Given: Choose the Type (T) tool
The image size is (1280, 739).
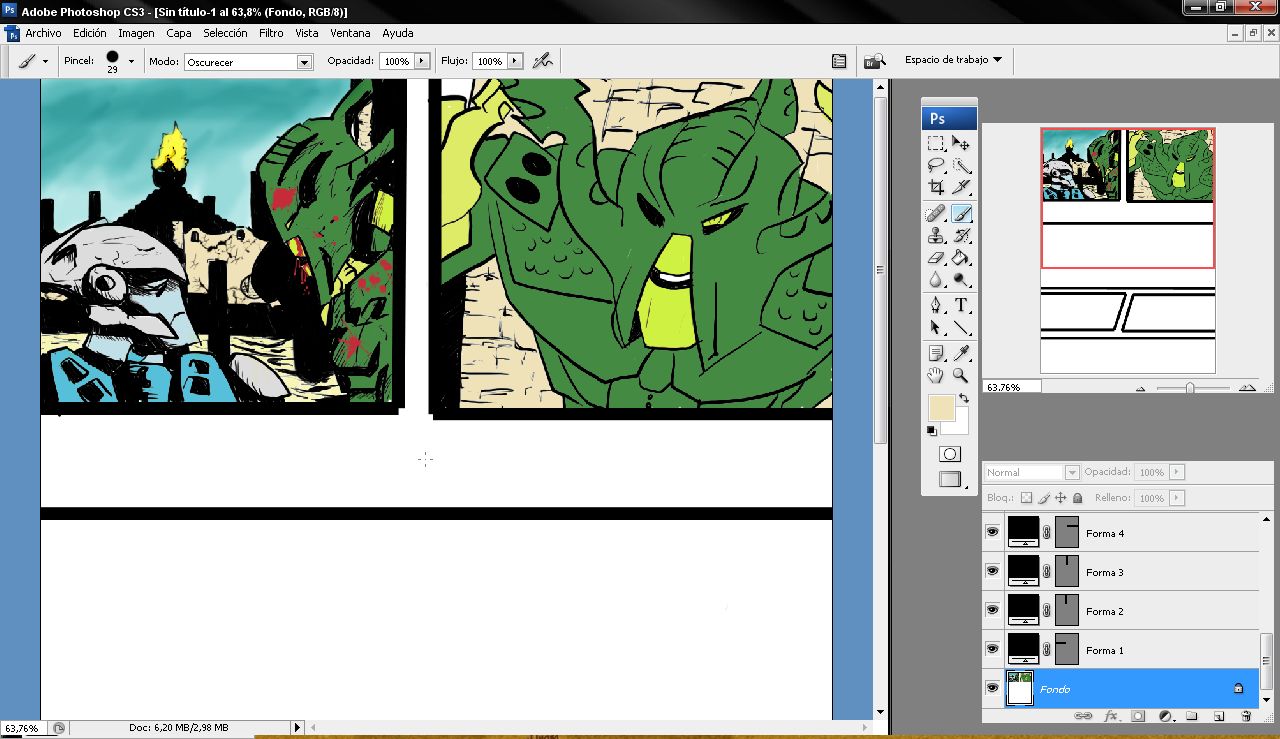Looking at the screenshot, I should [961, 305].
